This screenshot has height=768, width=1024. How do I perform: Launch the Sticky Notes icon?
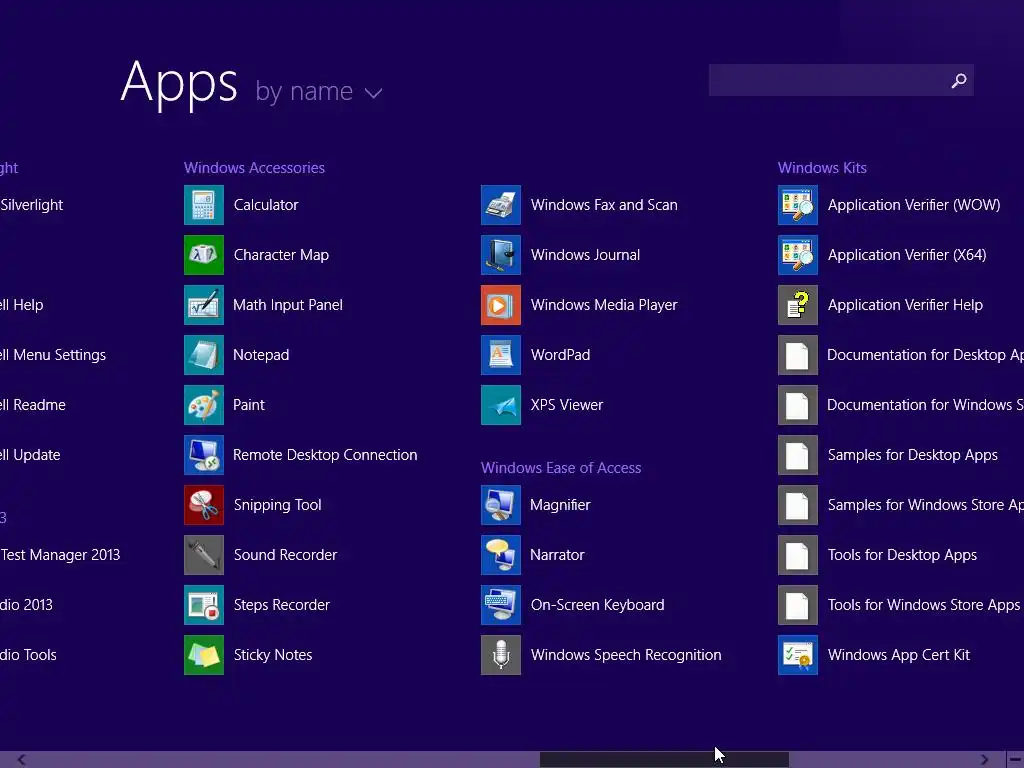point(204,655)
